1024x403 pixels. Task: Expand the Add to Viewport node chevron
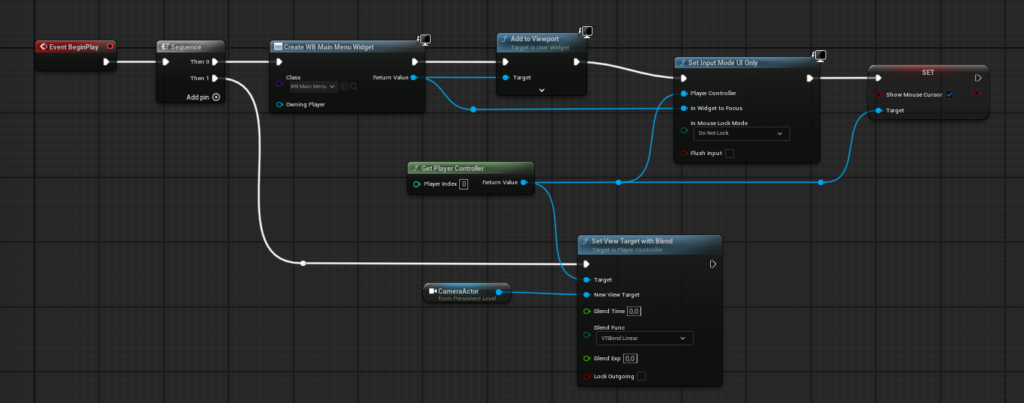(x=541, y=90)
